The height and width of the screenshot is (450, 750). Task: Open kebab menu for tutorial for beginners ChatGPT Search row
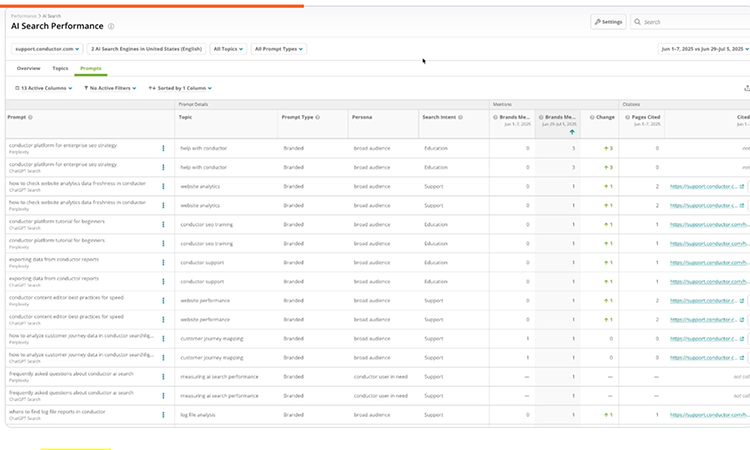coord(163,224)
